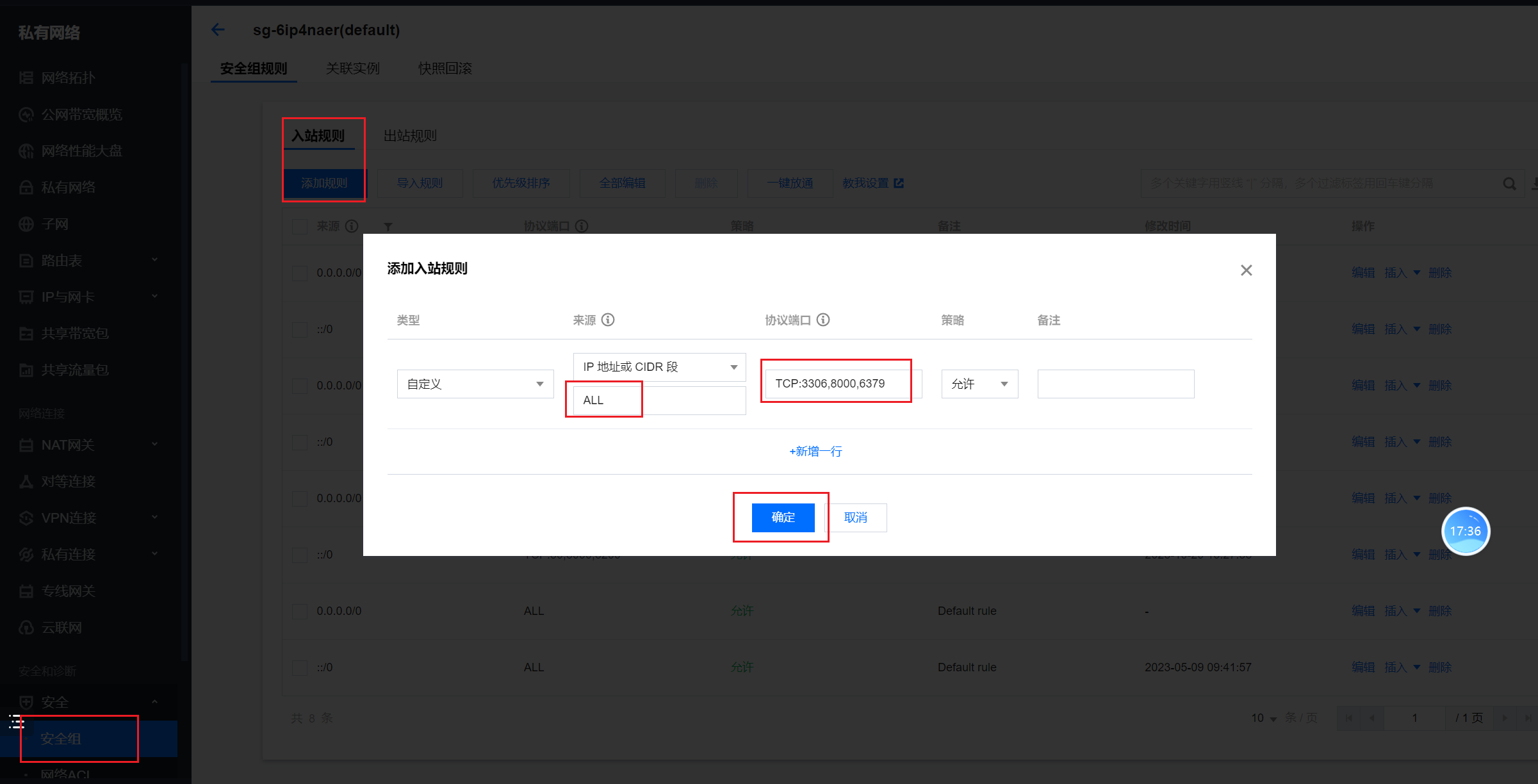1538x784 pixels.
Task: Click the search magnifier icon in the filter box
Action: pos(1509,184)
